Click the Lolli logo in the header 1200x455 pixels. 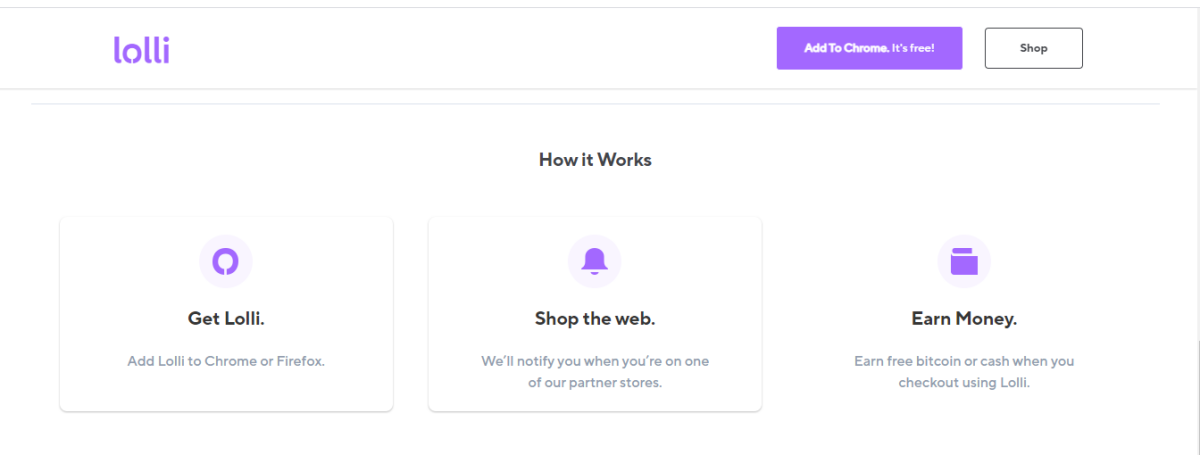(x=141, y=49)
